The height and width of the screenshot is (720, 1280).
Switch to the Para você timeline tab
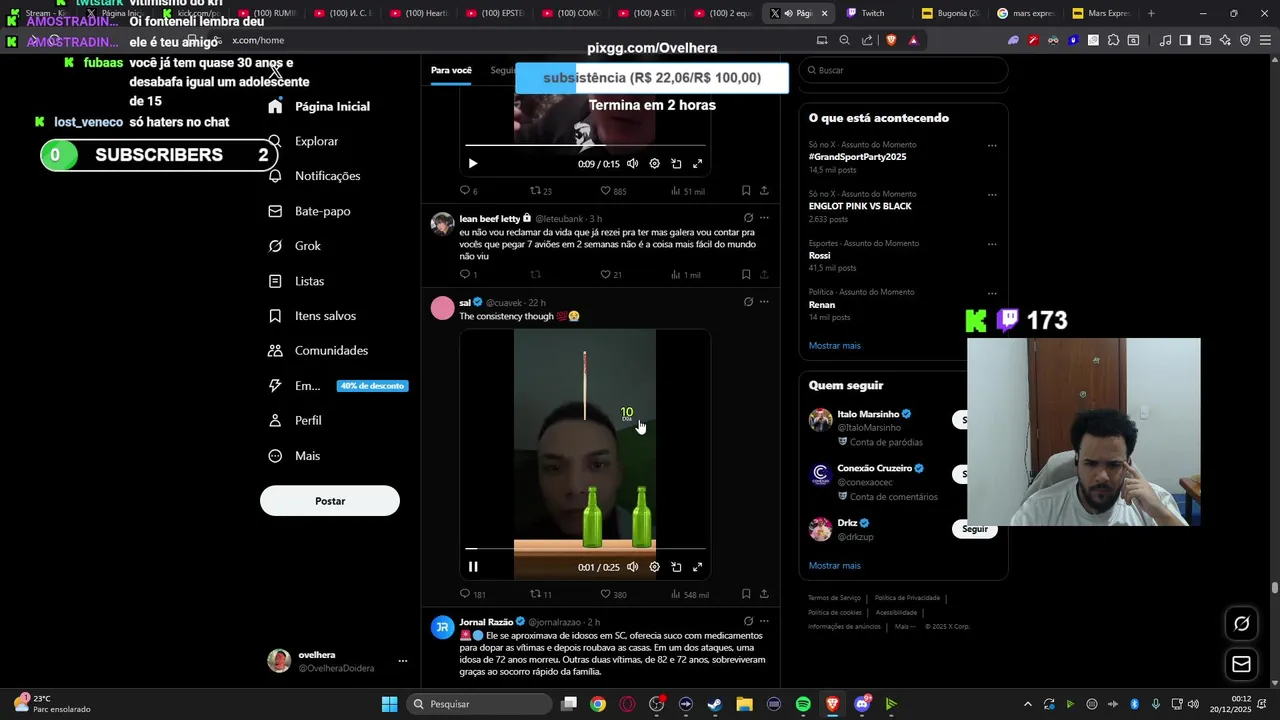(451, 70)
